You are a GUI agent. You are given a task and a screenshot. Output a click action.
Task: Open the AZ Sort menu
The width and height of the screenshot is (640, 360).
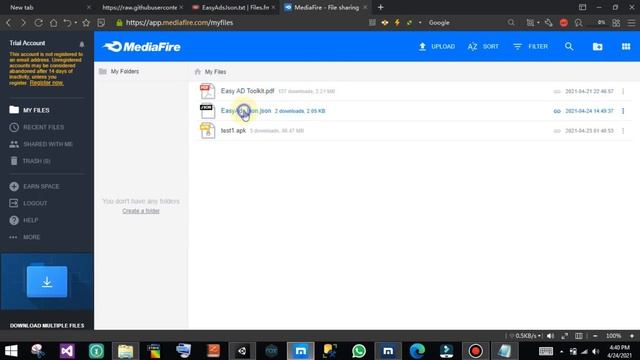483,47
